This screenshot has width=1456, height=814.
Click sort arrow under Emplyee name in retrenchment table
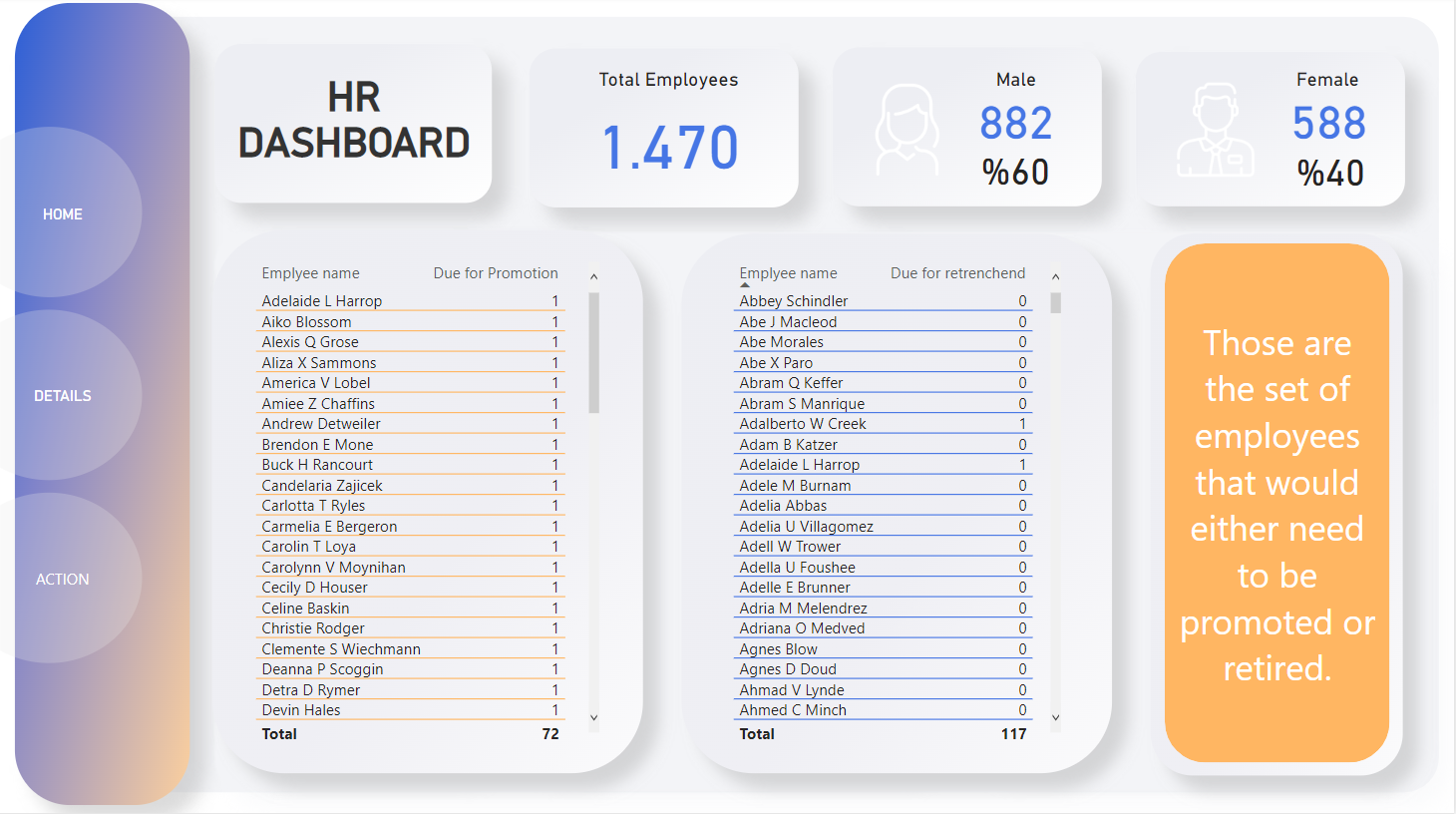tap(744, 285)
